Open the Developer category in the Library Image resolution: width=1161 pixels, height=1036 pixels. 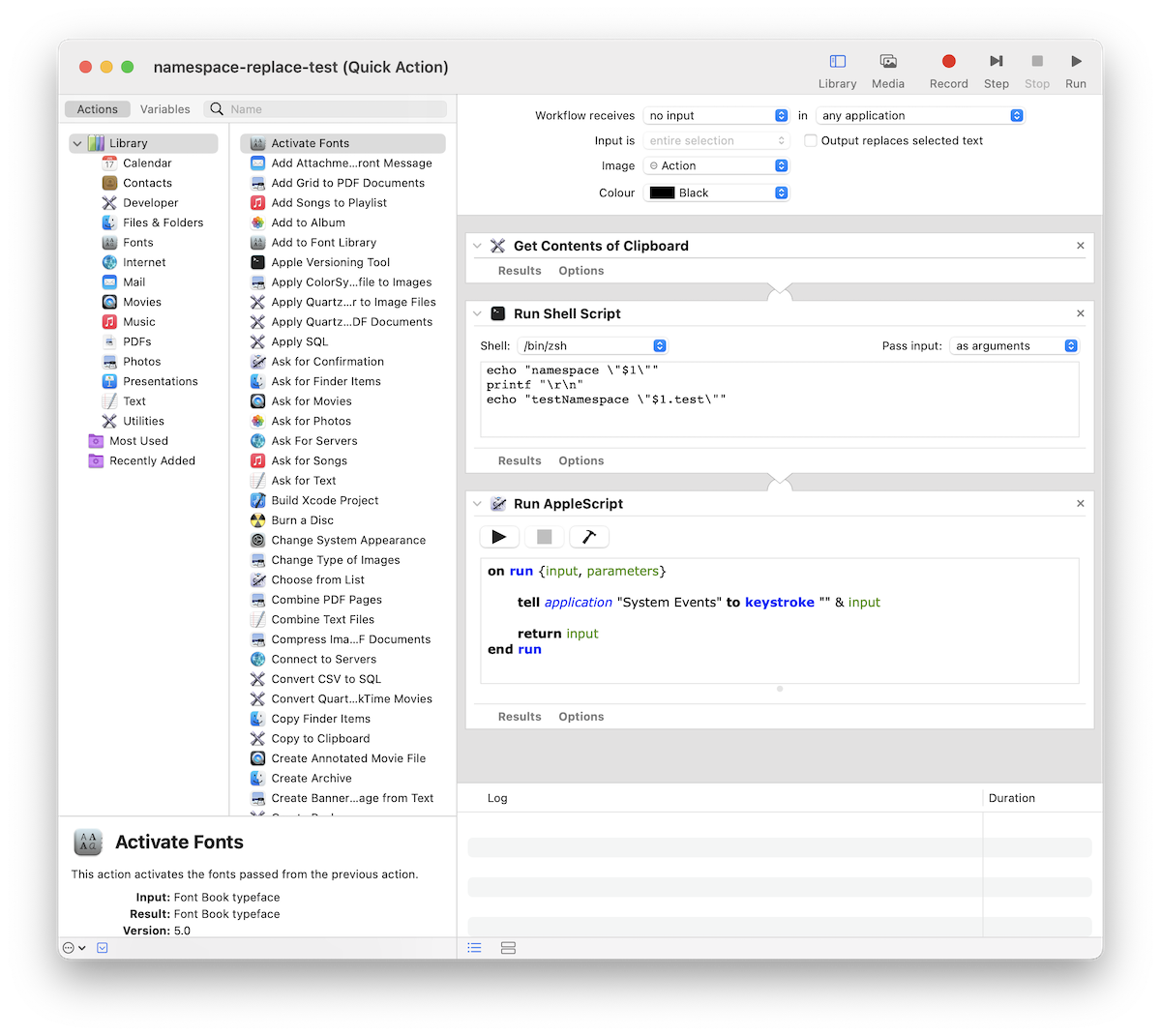150,203
